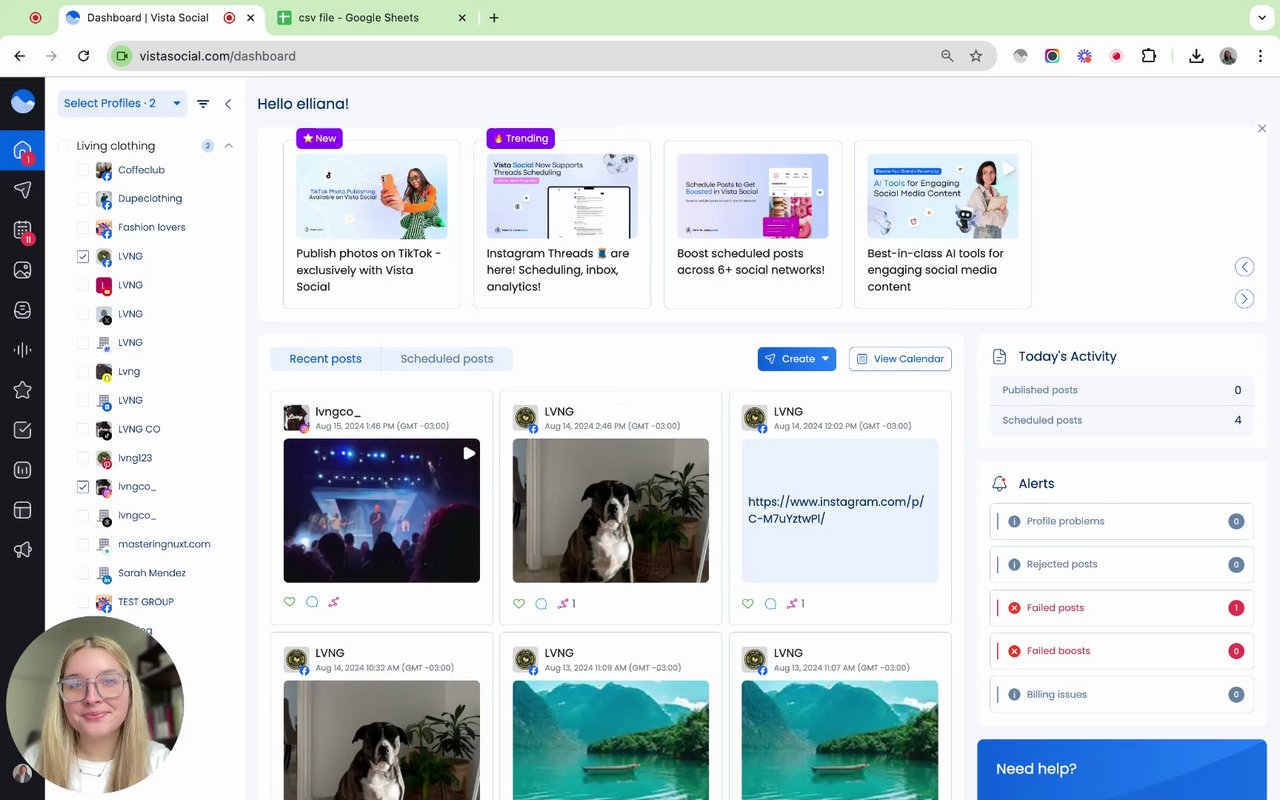Image resolution: width=1280 pixels, height=800 pixels.
Task: Open the Chrome extensions puzzle icon
Action: (x=1149, y=56)
